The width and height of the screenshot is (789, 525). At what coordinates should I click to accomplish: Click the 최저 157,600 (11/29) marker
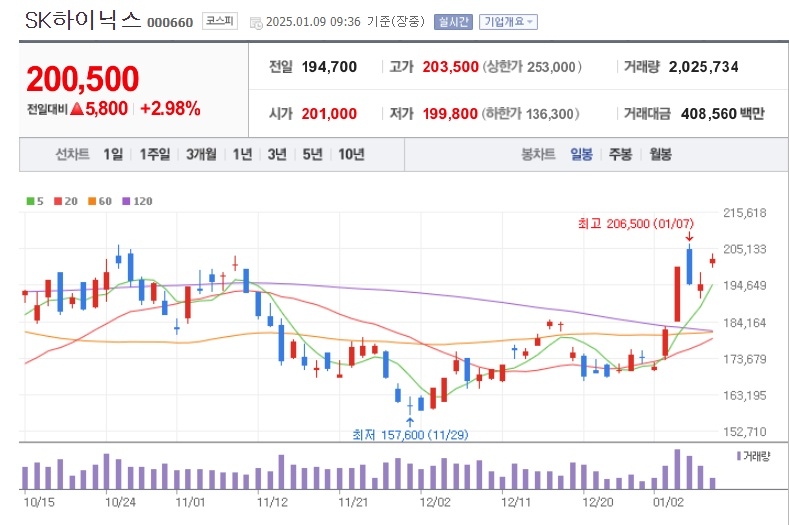coord(410,434)
